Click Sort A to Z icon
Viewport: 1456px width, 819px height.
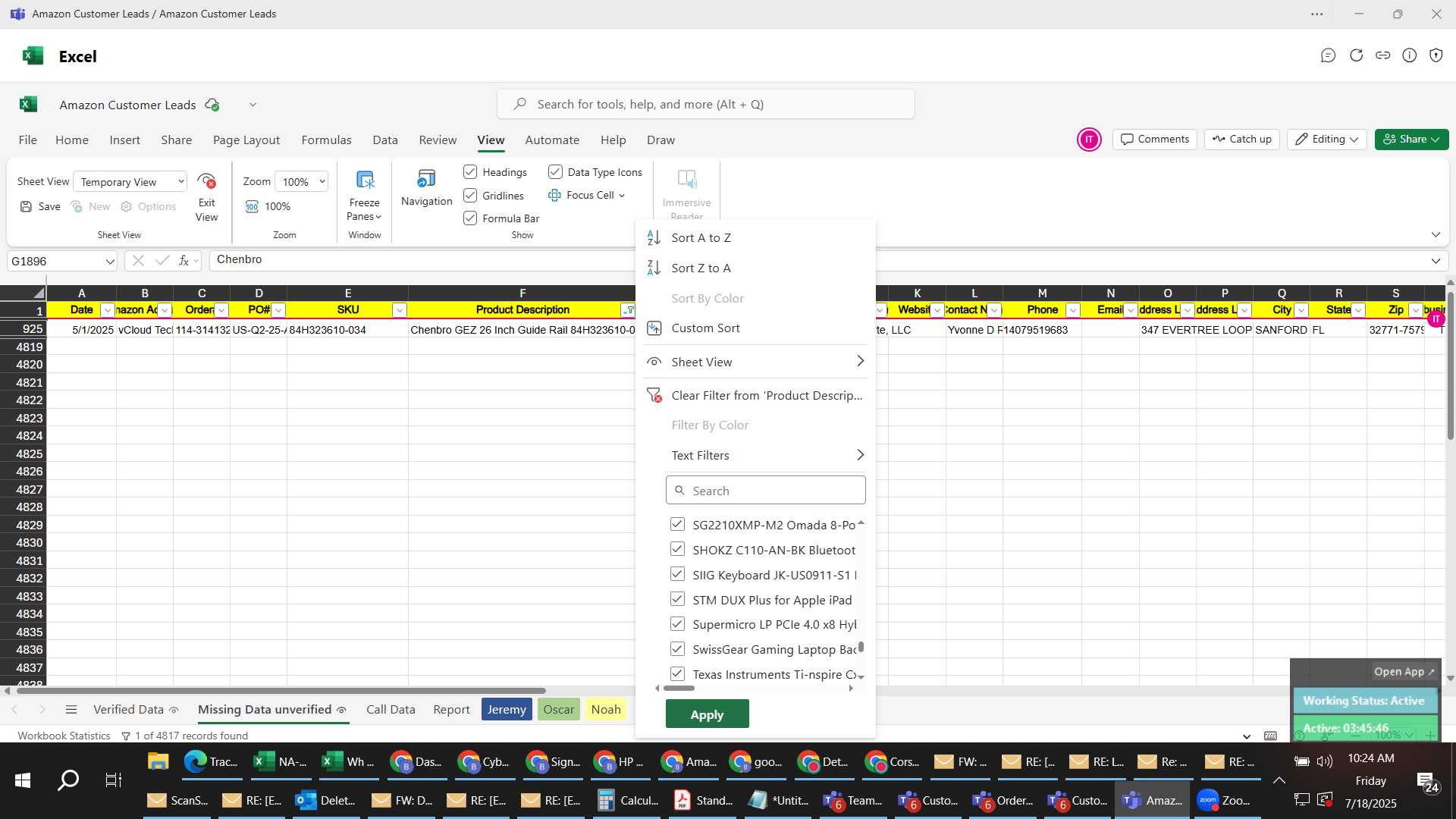(654, 237)
